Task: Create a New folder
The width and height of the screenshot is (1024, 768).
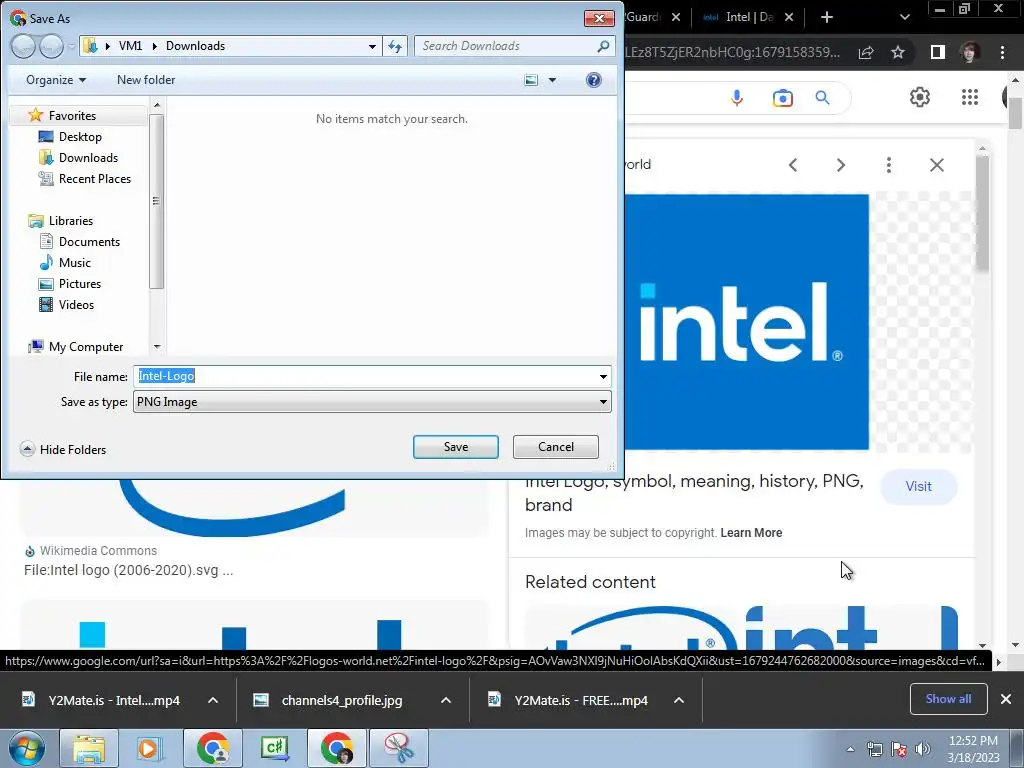Action: 146,80
